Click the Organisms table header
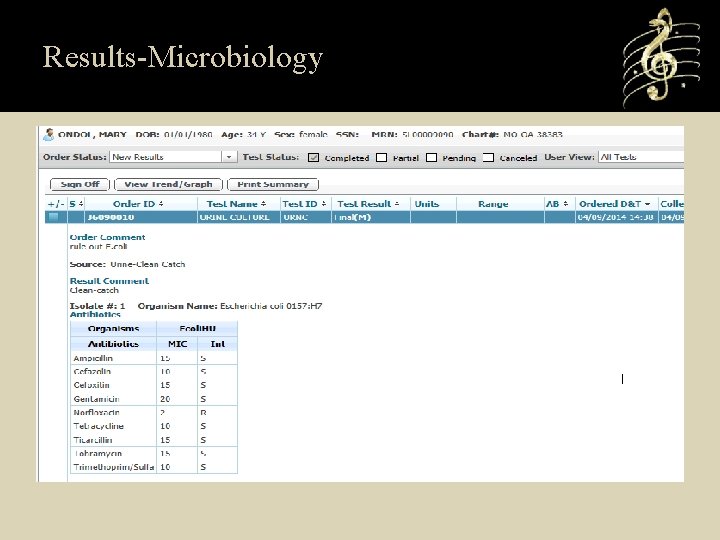 click(113, 328)
